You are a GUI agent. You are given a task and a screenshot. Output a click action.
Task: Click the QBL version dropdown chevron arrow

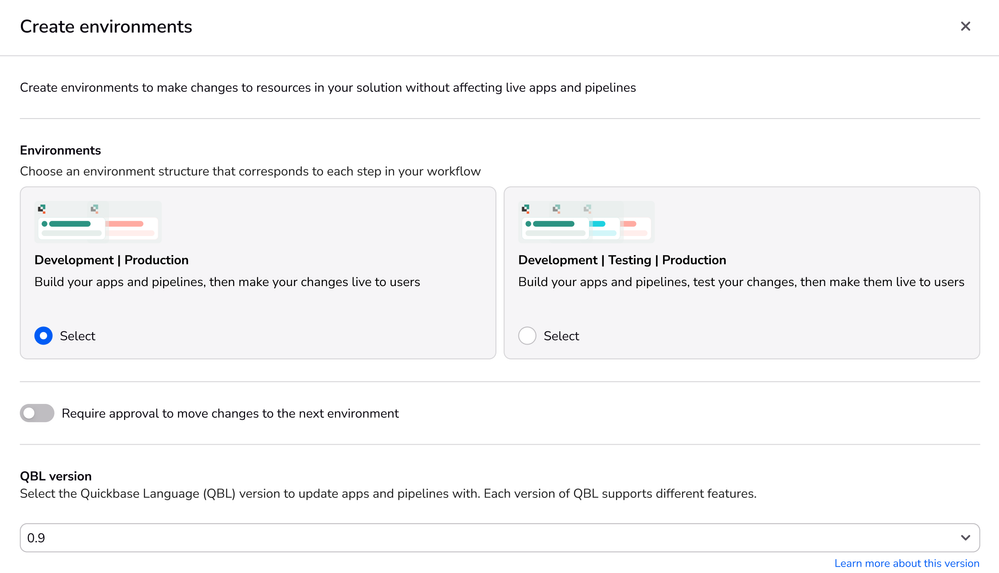click(965, 538)
